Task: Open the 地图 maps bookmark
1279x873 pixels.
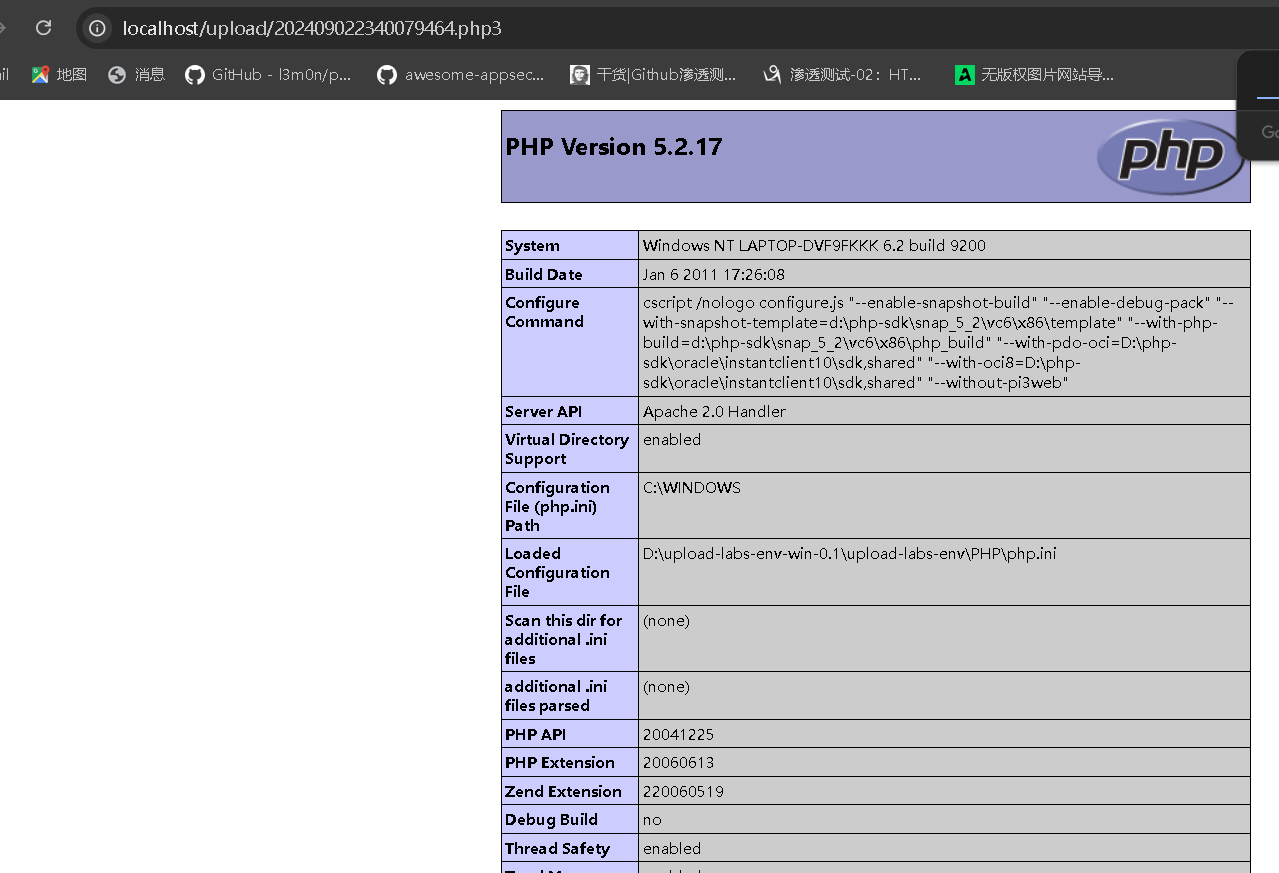Action: [59, 74]
